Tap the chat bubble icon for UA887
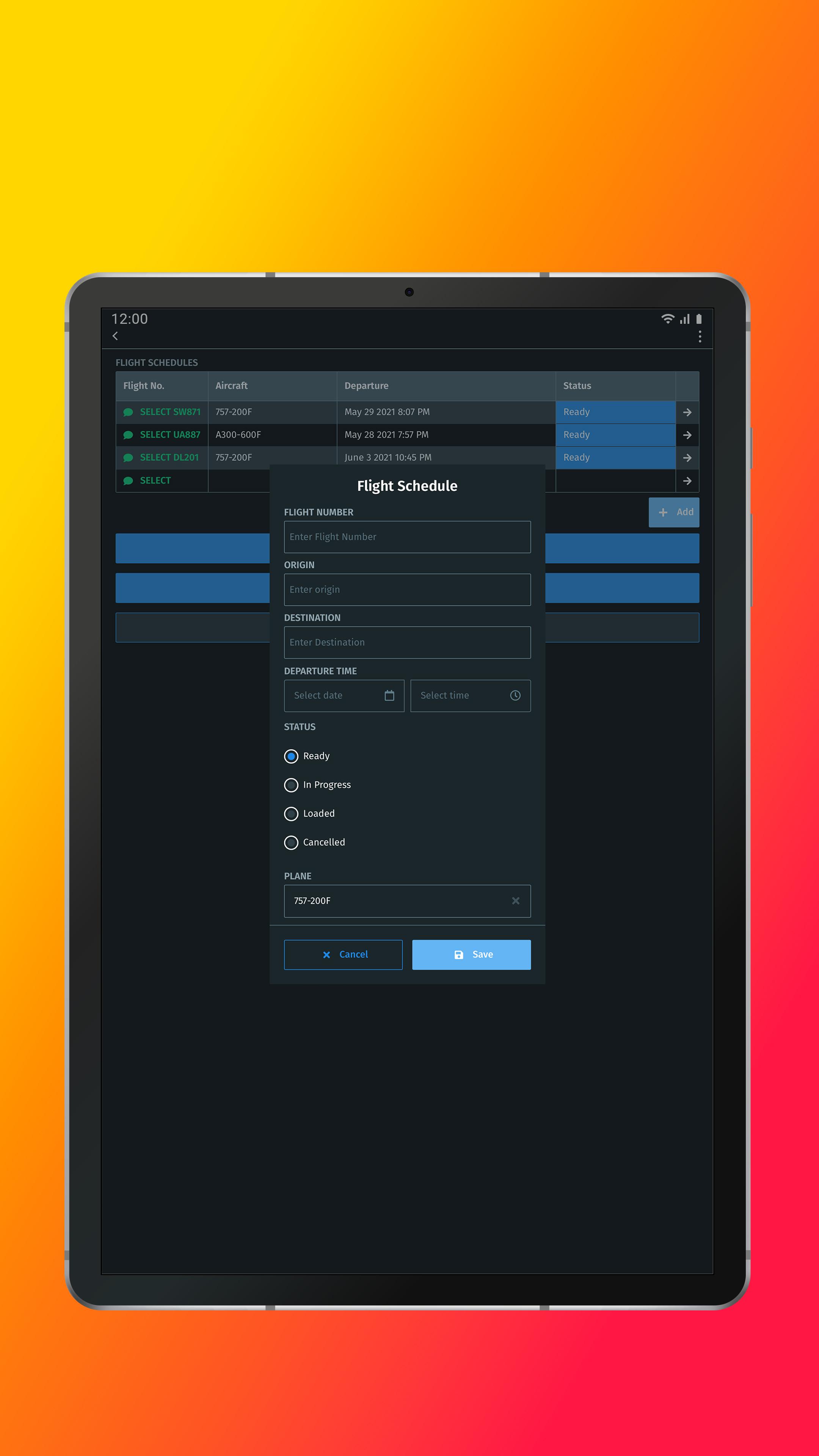 coord(128,435)
